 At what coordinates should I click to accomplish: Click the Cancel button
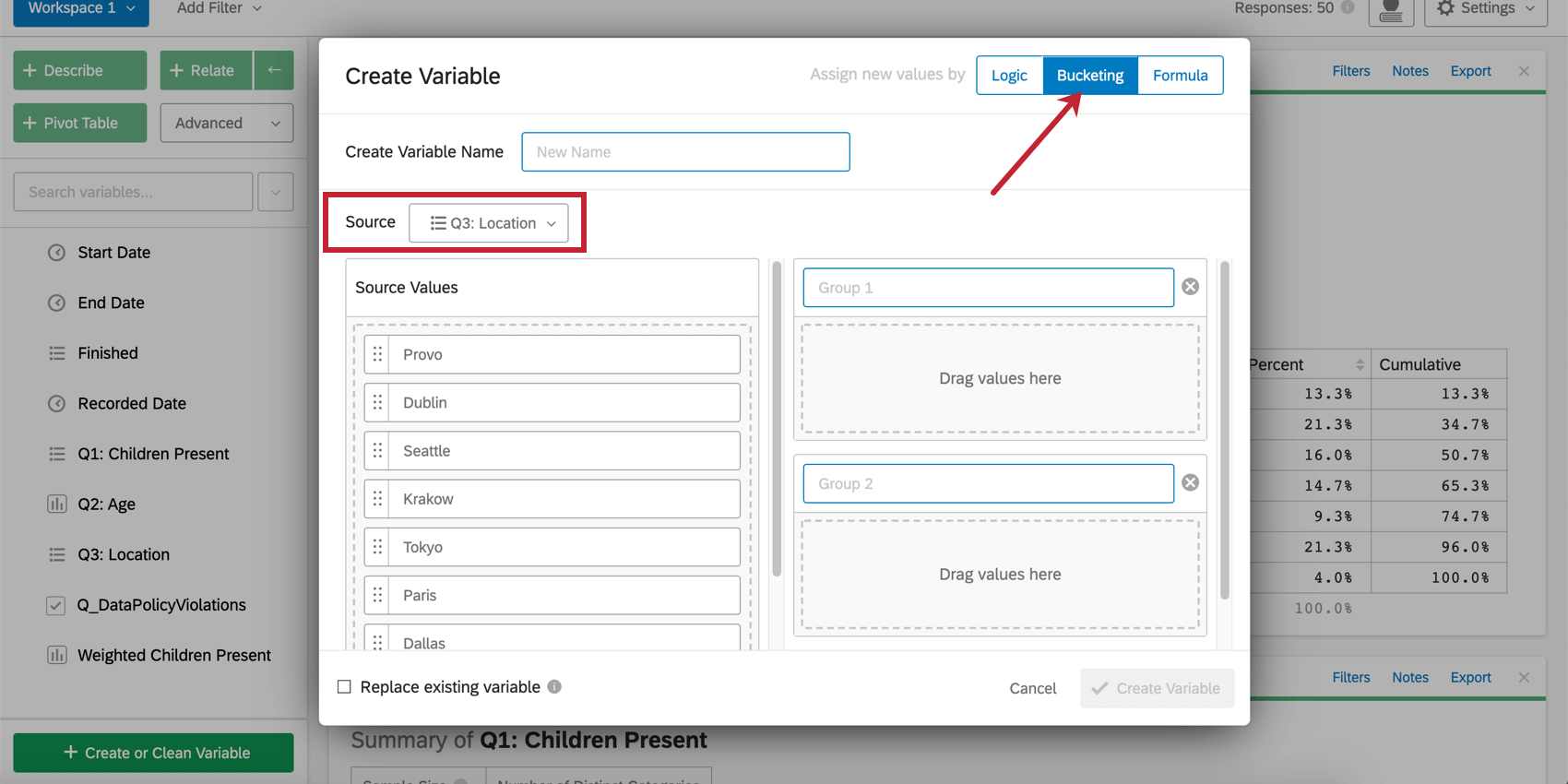coord(1033,688)
